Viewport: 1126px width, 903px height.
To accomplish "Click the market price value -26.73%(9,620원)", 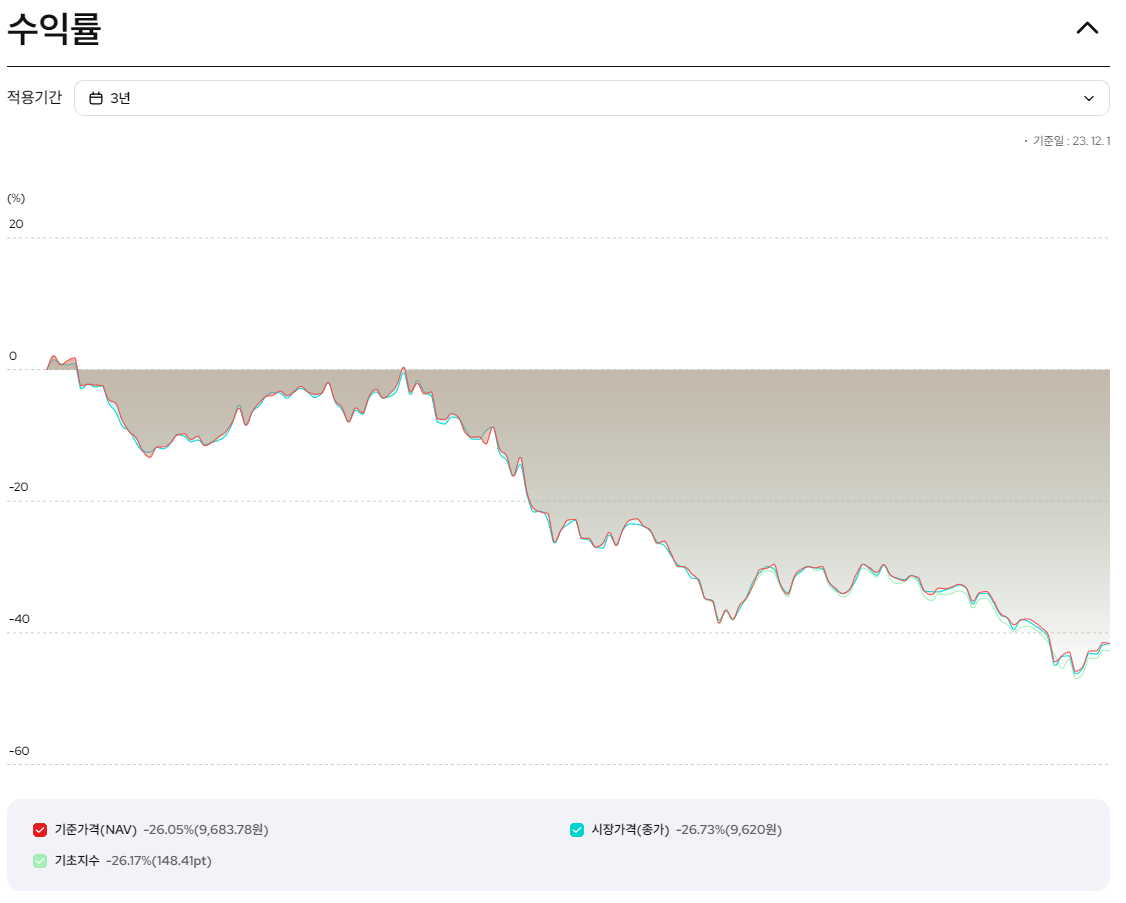I will (x=729, y=830).
